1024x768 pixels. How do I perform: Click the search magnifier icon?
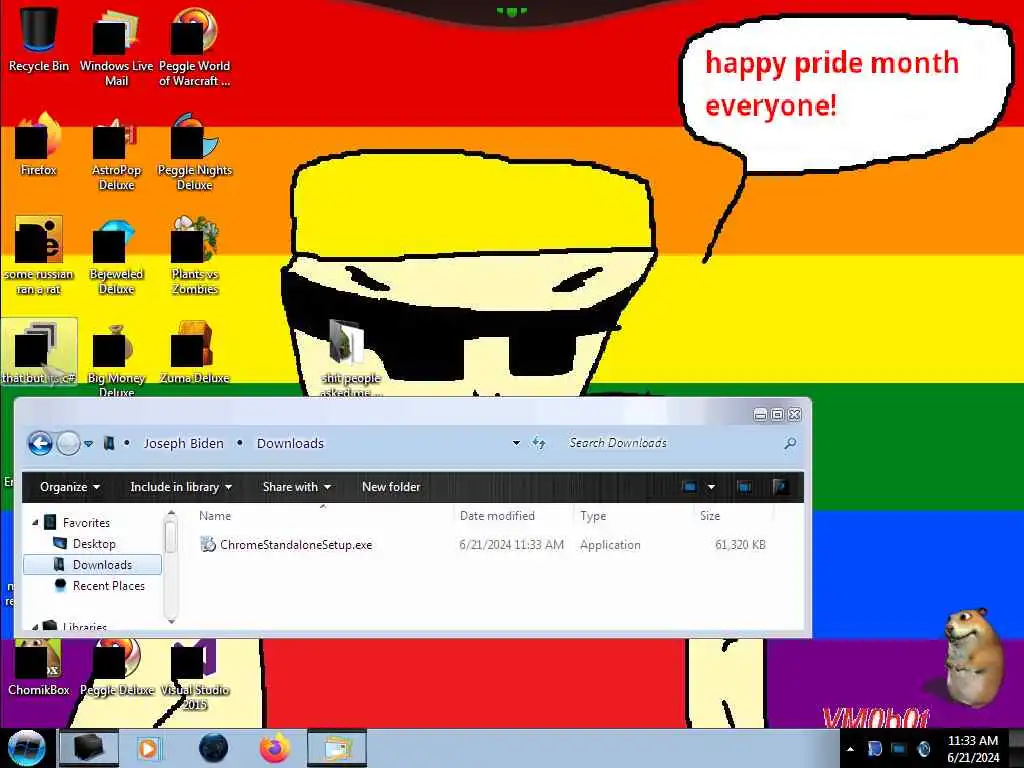[x=790, y=443]
